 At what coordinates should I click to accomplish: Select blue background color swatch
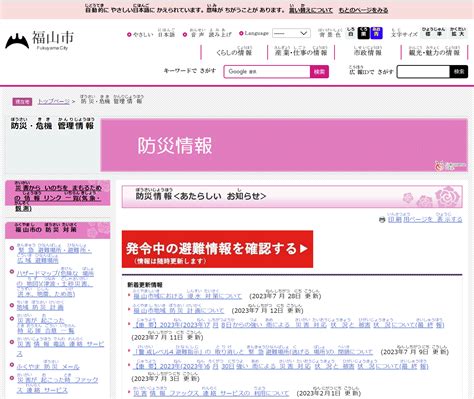tap(376, 33)
